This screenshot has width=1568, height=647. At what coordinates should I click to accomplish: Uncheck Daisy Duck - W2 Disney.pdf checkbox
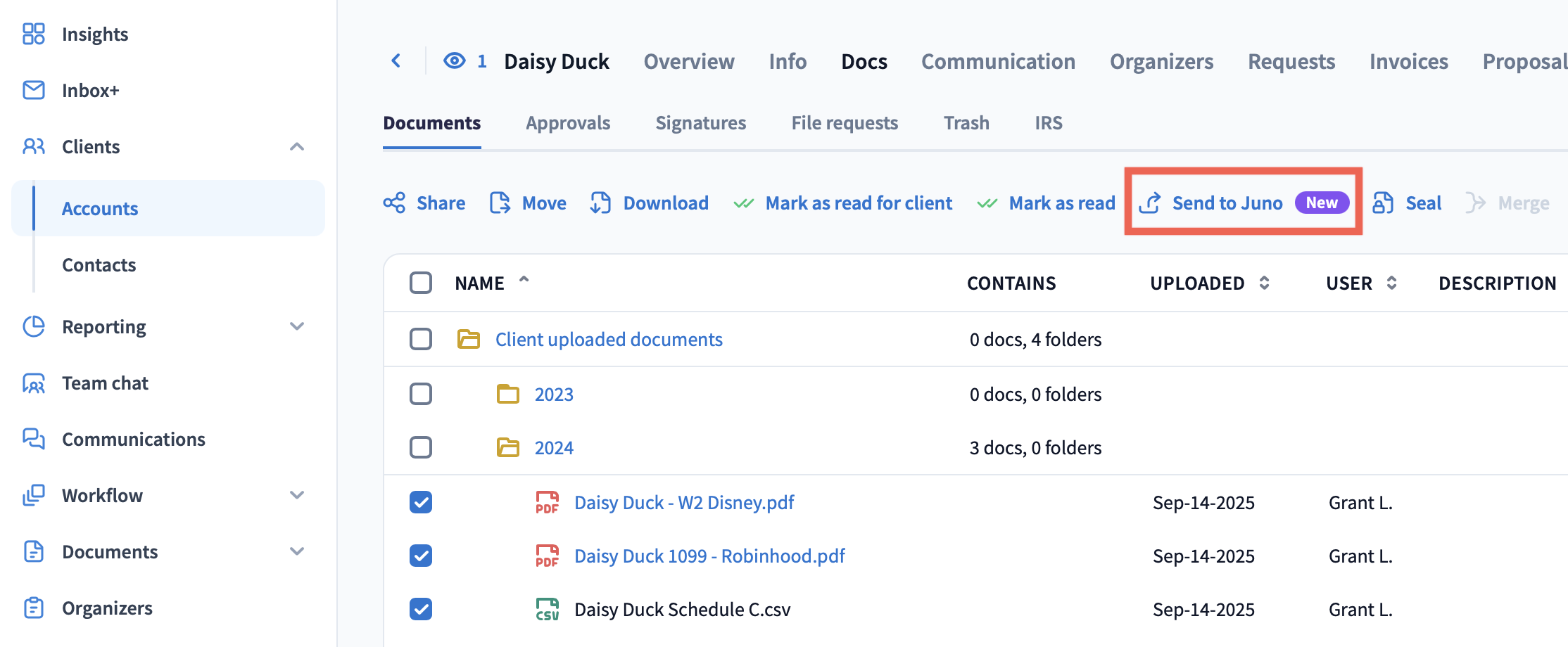tap(421, 502)
